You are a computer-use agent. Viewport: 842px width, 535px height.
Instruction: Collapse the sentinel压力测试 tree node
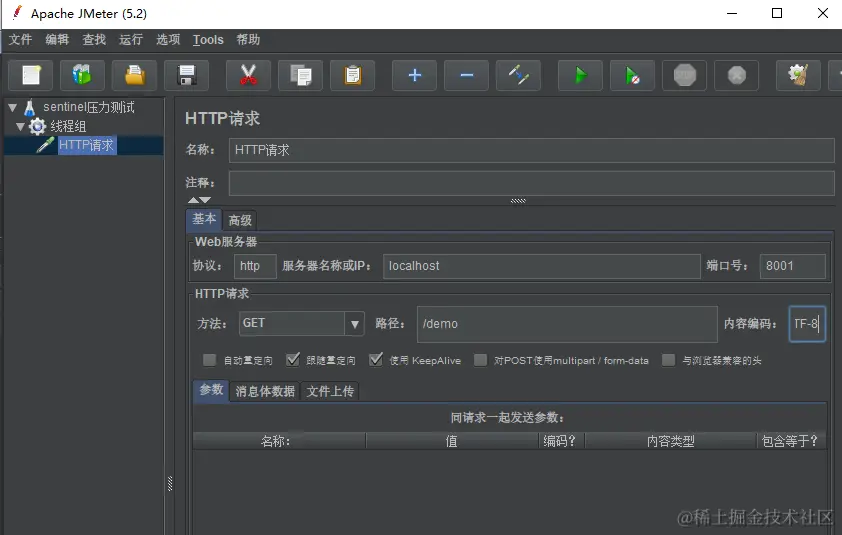(x=12, y=107)
